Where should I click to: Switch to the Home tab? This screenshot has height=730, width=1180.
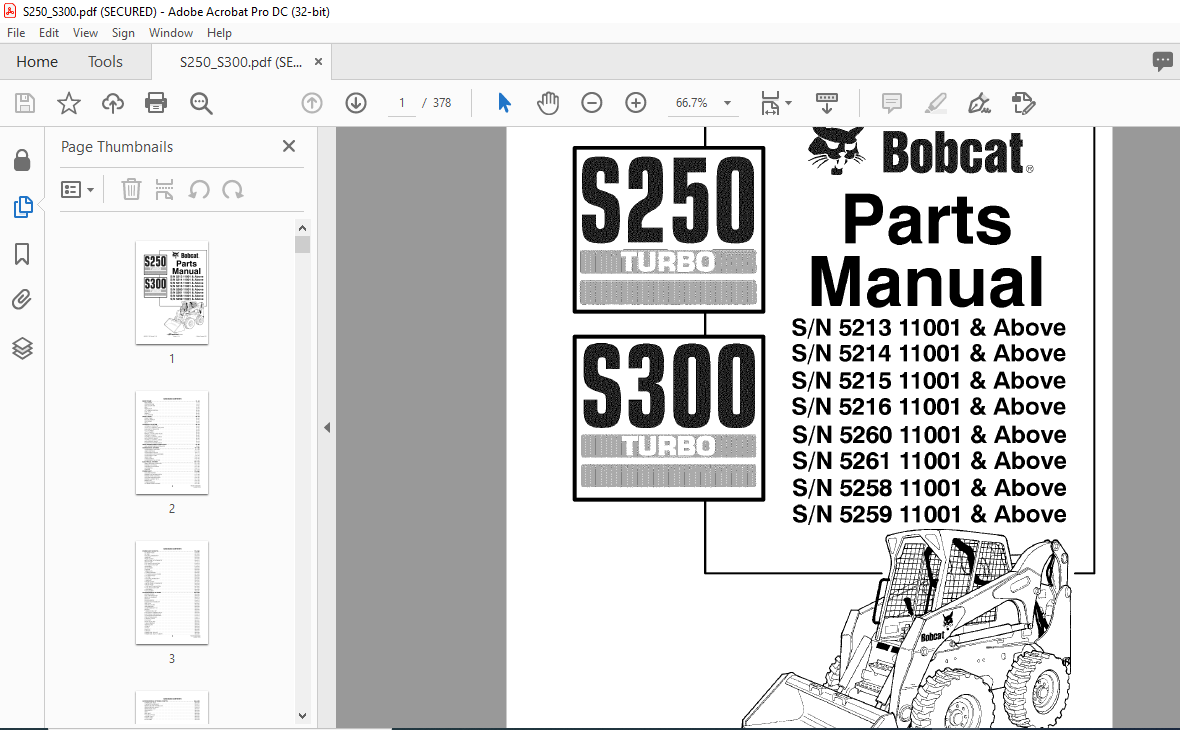click(37, 62)
